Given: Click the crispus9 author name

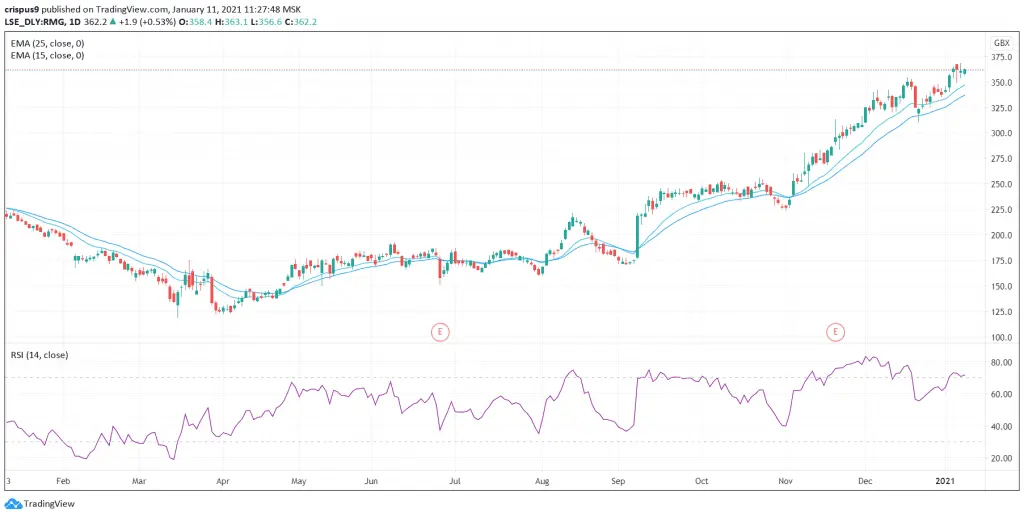Looking at the screenshot, I should point(20,9).
